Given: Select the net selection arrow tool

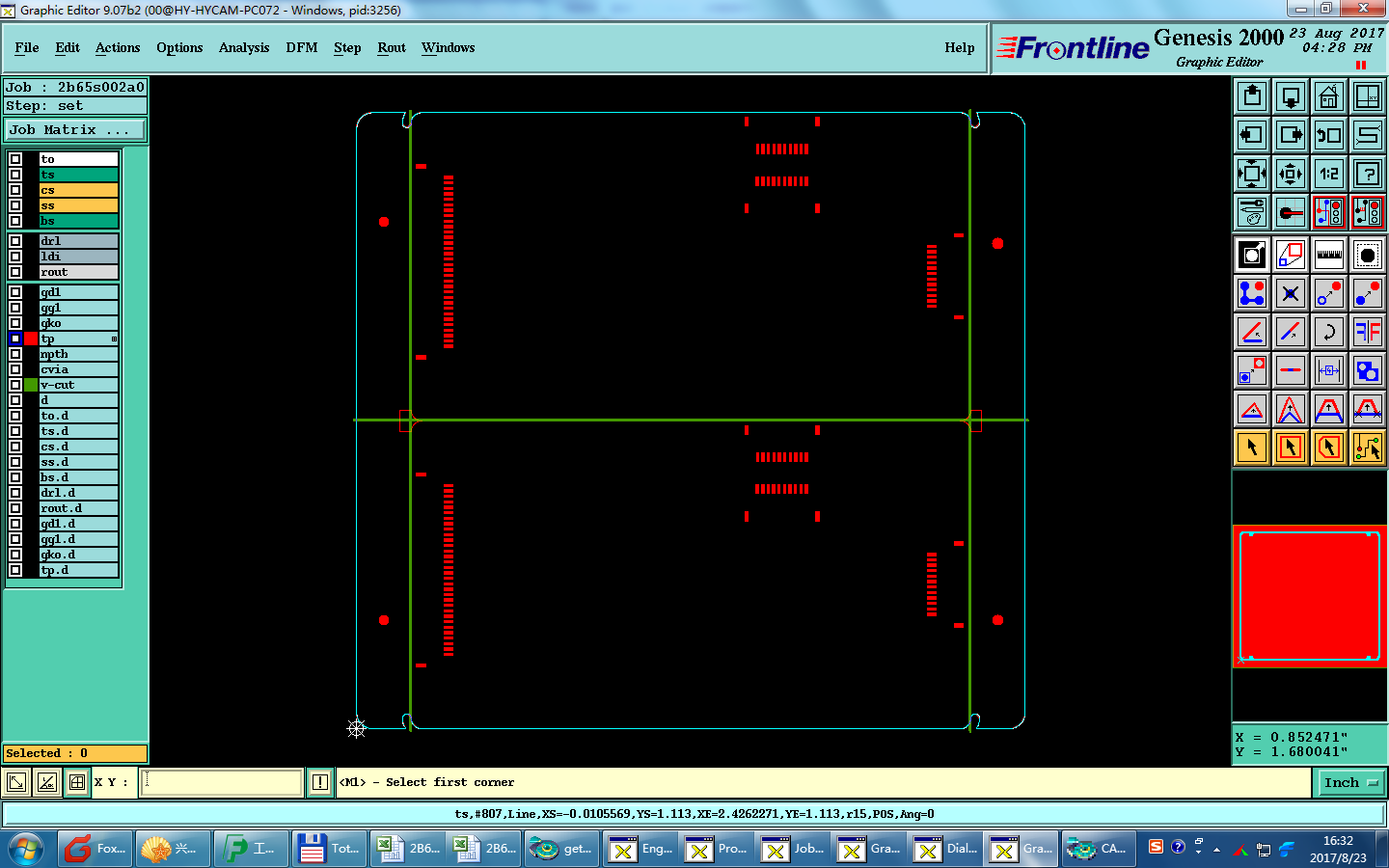Looking at the screenshot, I should 1368,448.
